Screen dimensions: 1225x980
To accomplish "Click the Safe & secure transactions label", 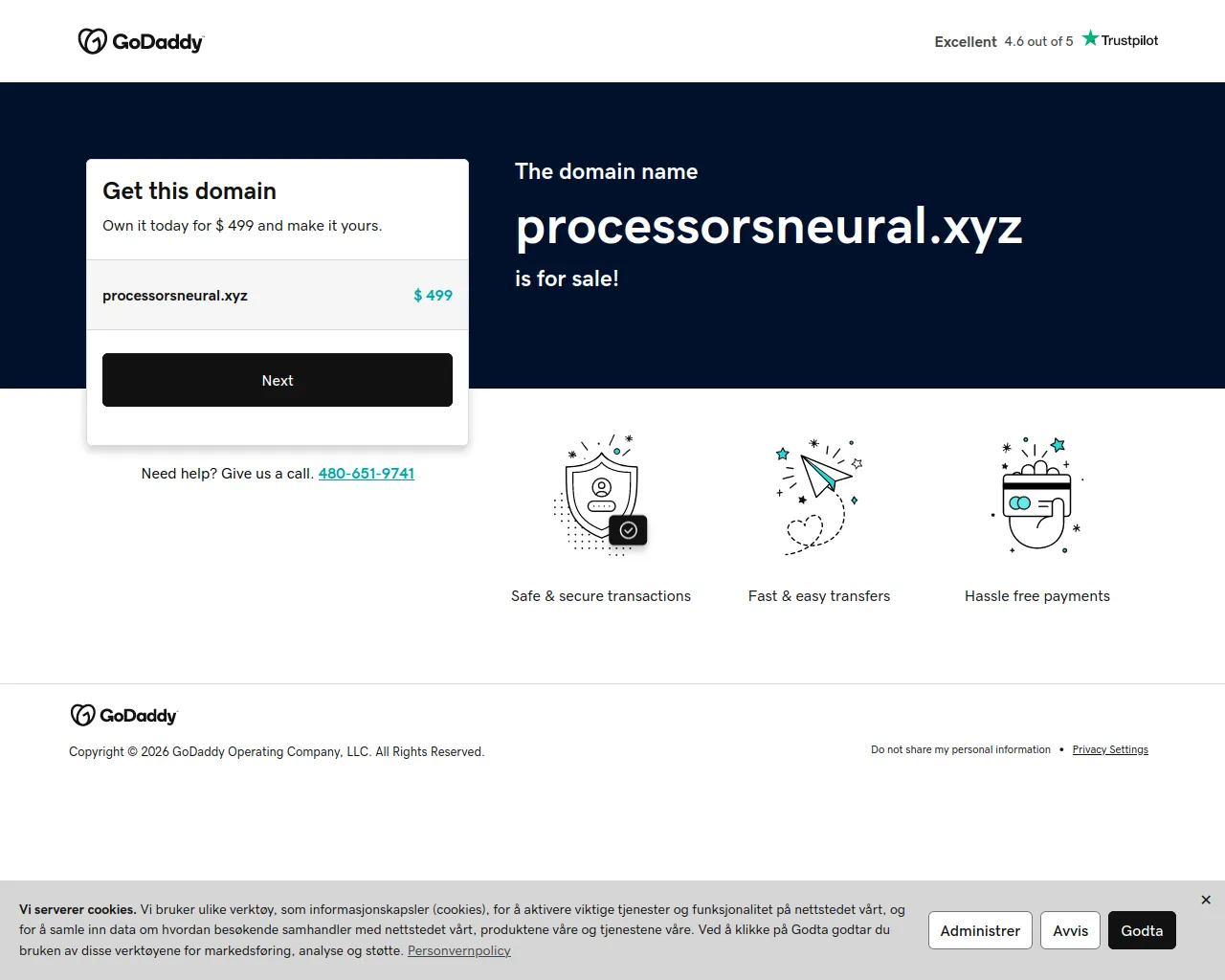I will (601, 595).
